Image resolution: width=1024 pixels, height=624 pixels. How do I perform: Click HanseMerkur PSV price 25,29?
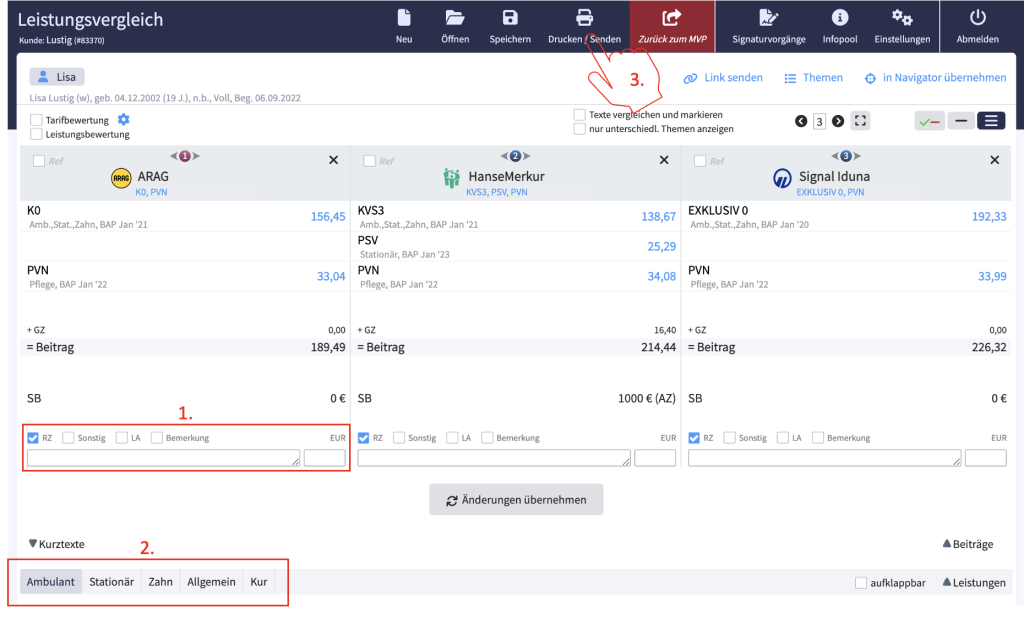pos(662,247)
